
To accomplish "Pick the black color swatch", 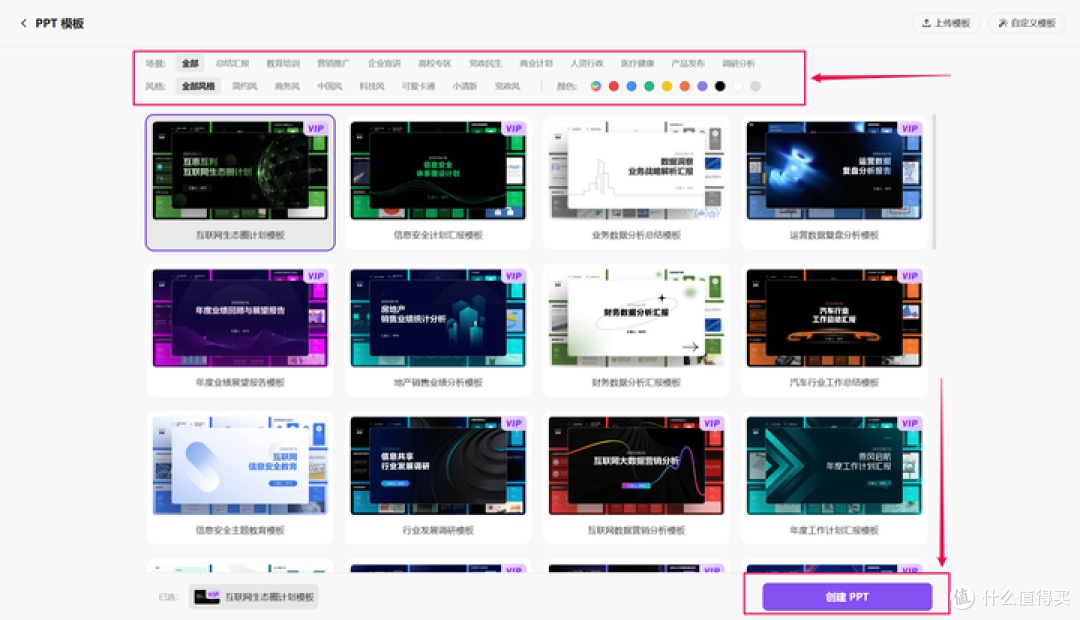I will [x=720, y=86].
